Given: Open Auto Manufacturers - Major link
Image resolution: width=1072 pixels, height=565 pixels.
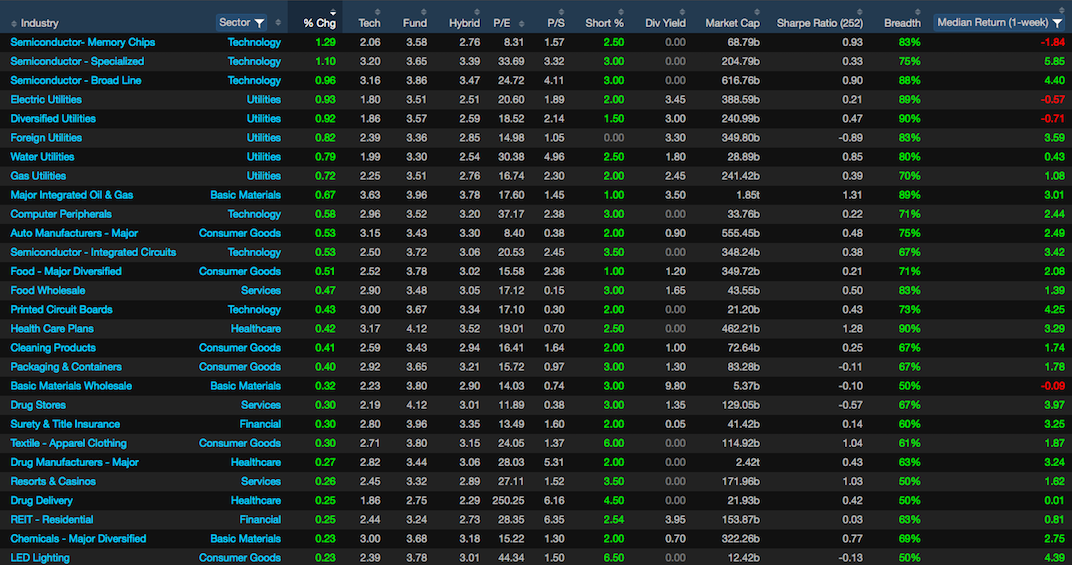Looking at the screenshot, I should coord(74,234).
